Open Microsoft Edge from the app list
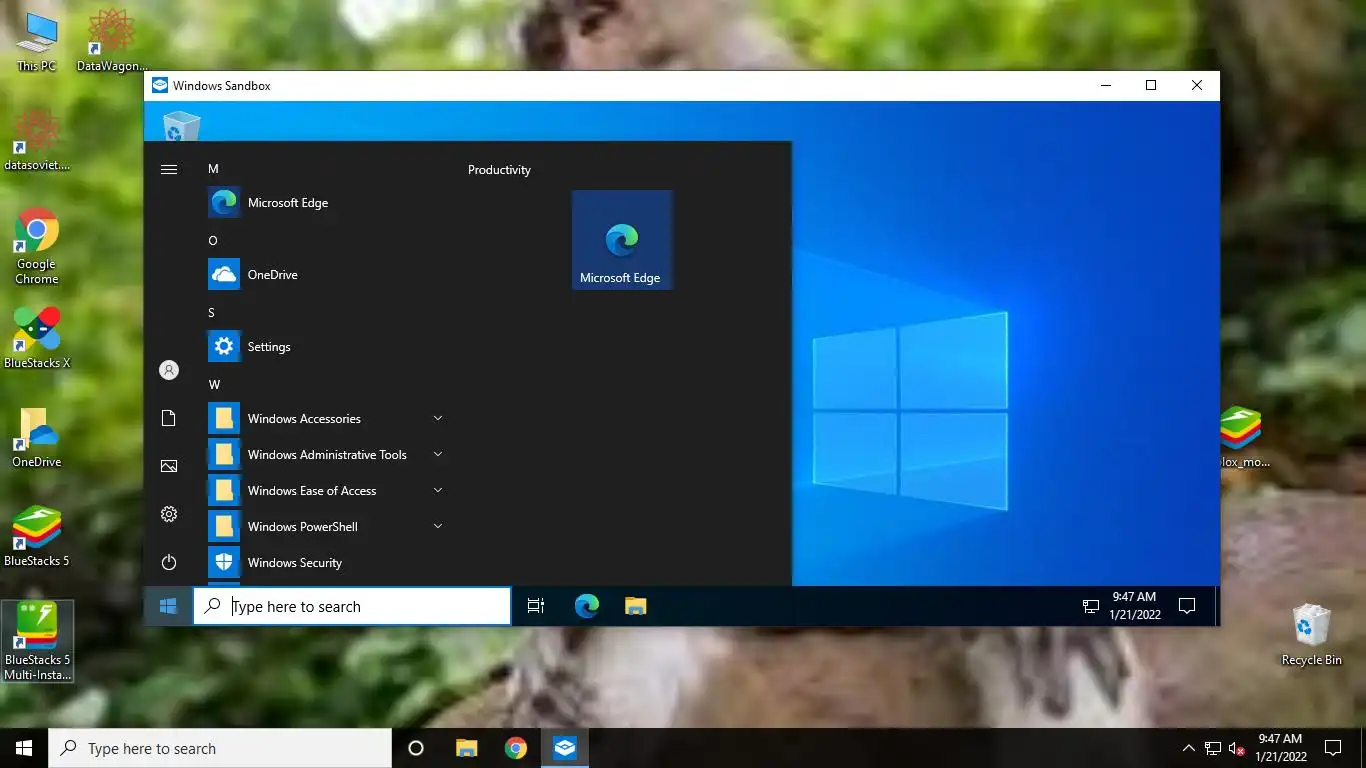1366x768 pixels. tap(325, 203)
